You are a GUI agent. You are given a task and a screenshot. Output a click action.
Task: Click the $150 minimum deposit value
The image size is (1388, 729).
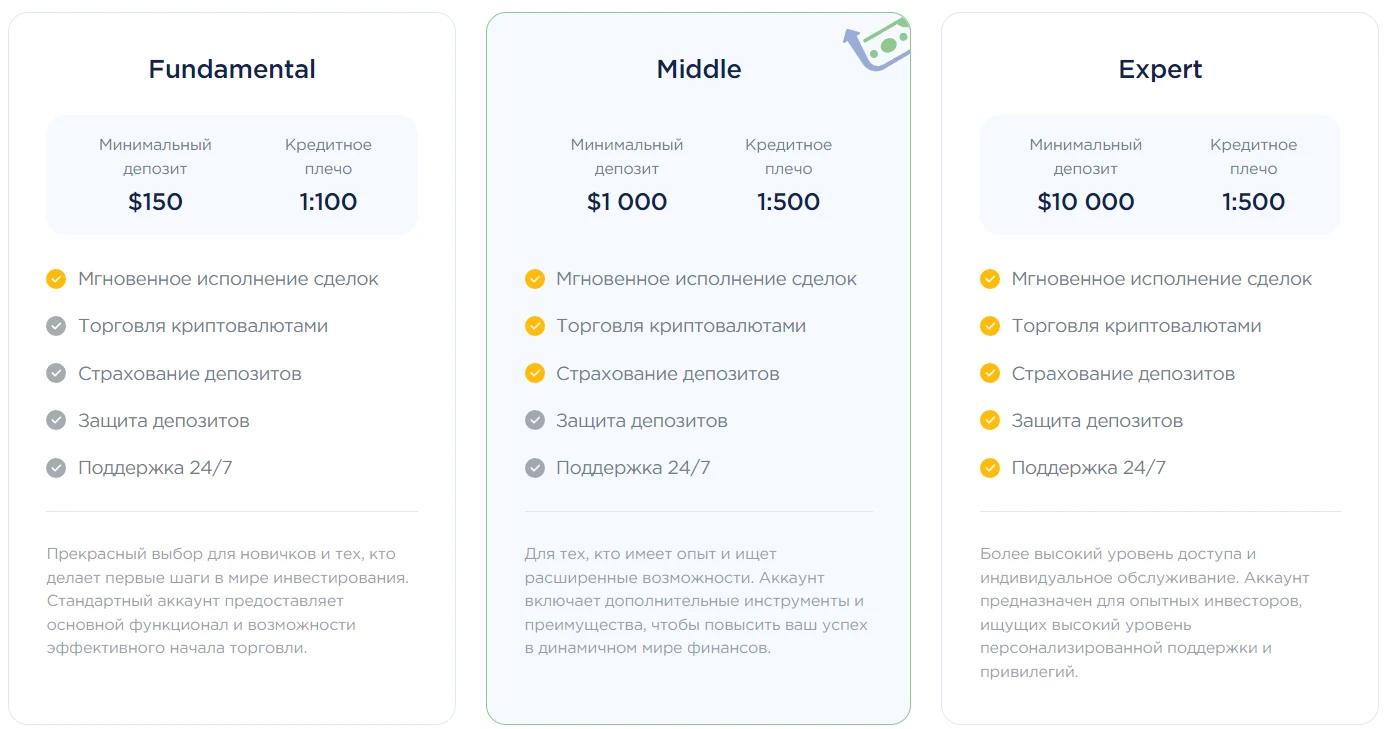(155, 202)
